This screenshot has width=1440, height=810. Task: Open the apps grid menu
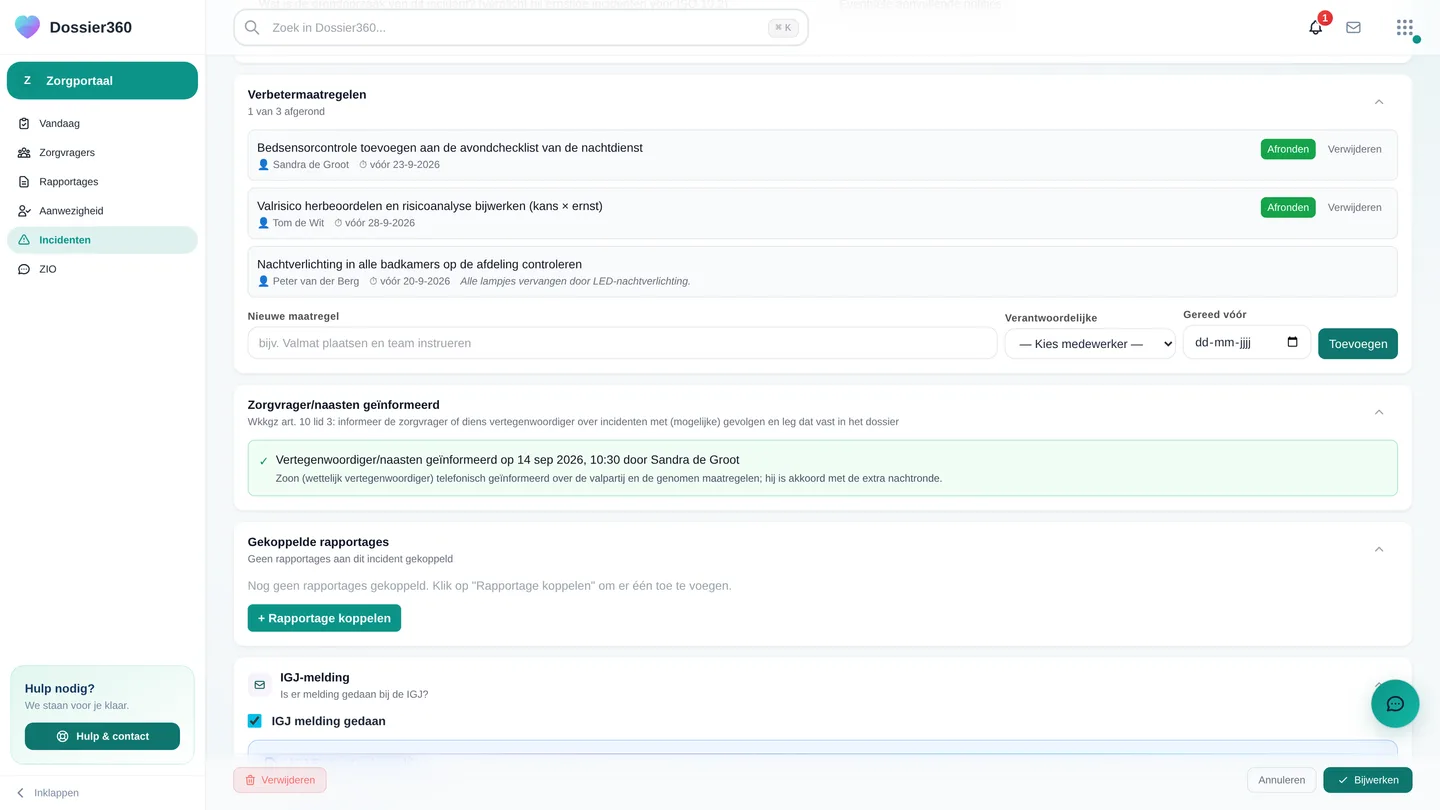[x=1405, y=28]
